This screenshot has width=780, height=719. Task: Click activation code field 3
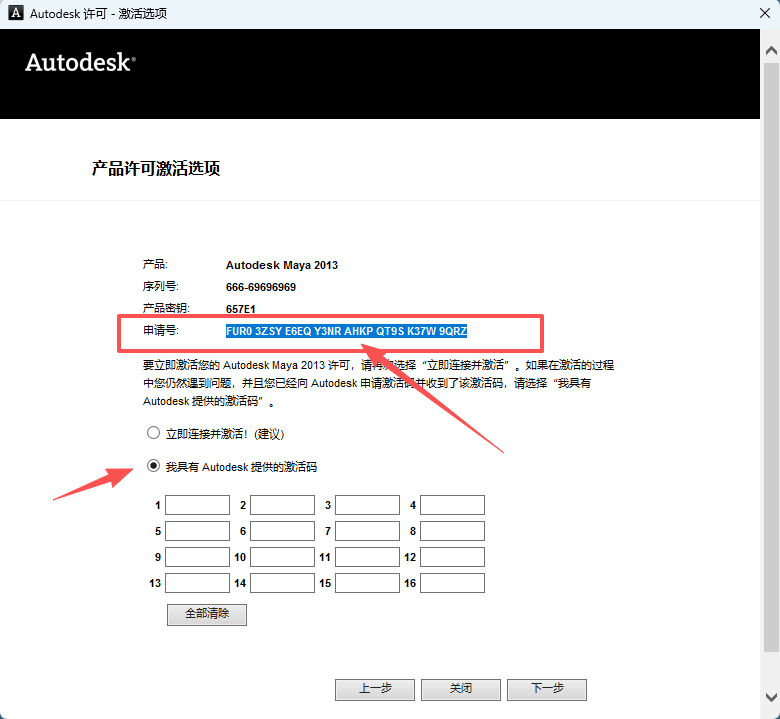(x=368, y=505)
